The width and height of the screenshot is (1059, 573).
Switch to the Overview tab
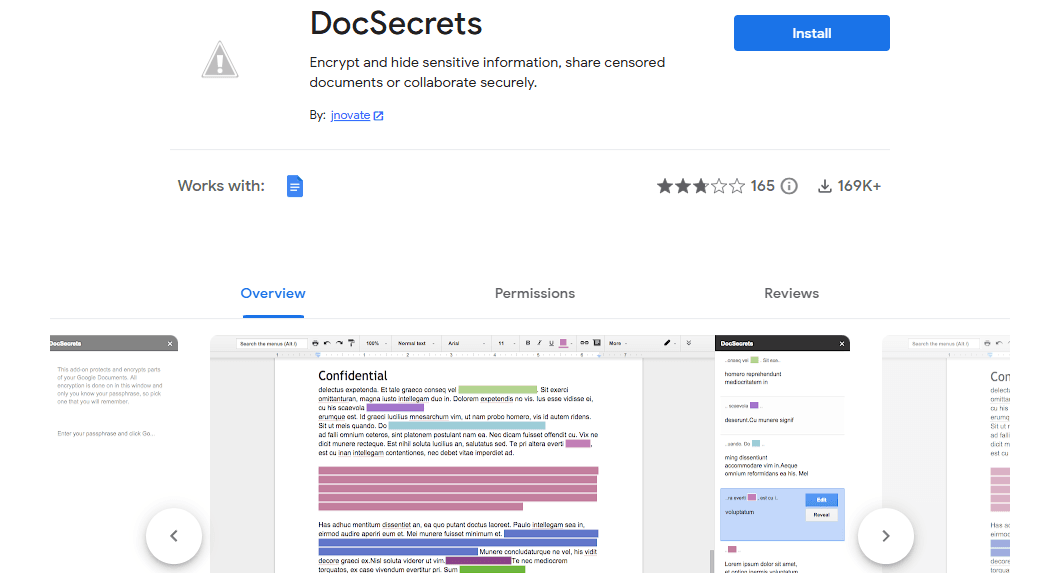(x=273, y=293)
